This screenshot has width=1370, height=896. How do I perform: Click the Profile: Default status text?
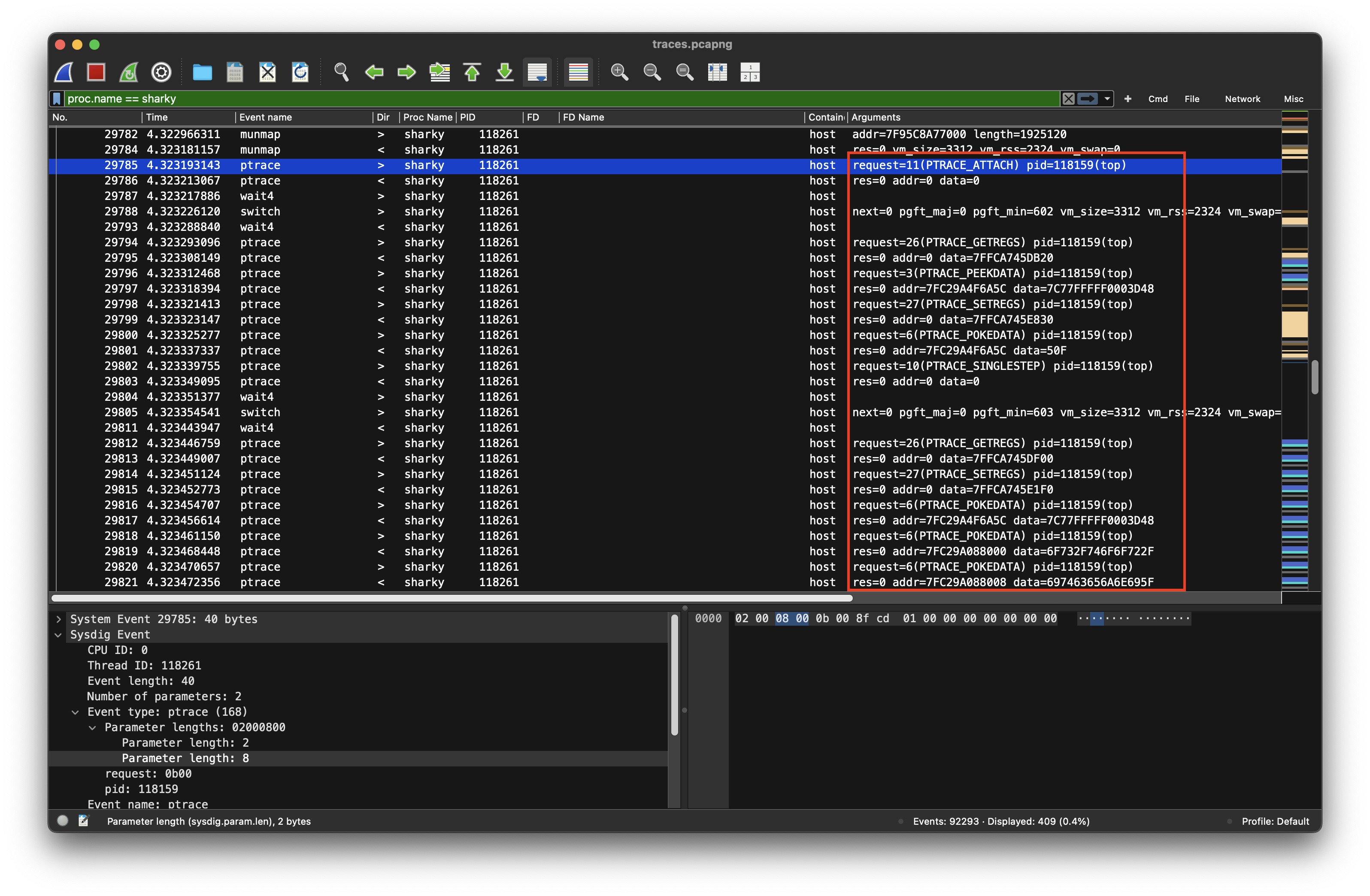(x=1275, y=821)
